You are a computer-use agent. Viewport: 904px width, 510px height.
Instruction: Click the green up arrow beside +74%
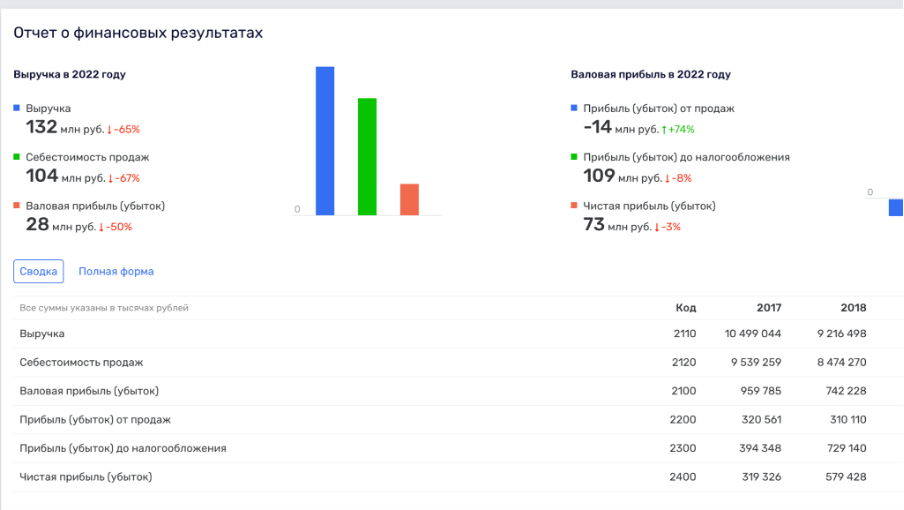665,129
